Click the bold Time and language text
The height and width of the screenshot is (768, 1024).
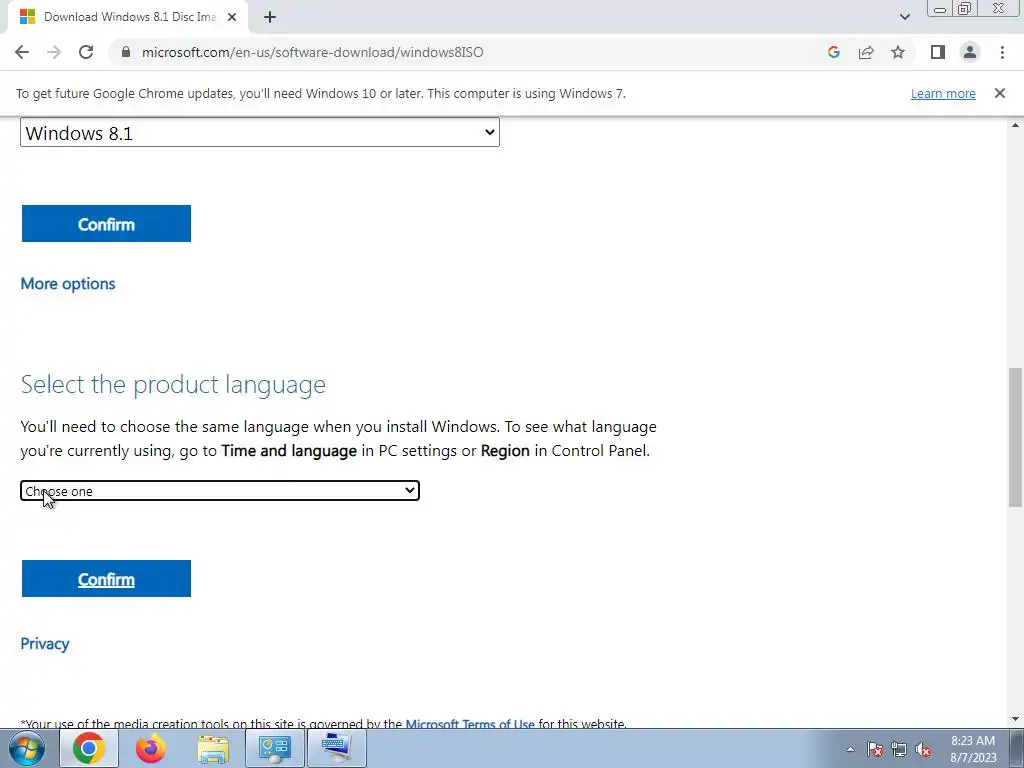coord(289,451)
